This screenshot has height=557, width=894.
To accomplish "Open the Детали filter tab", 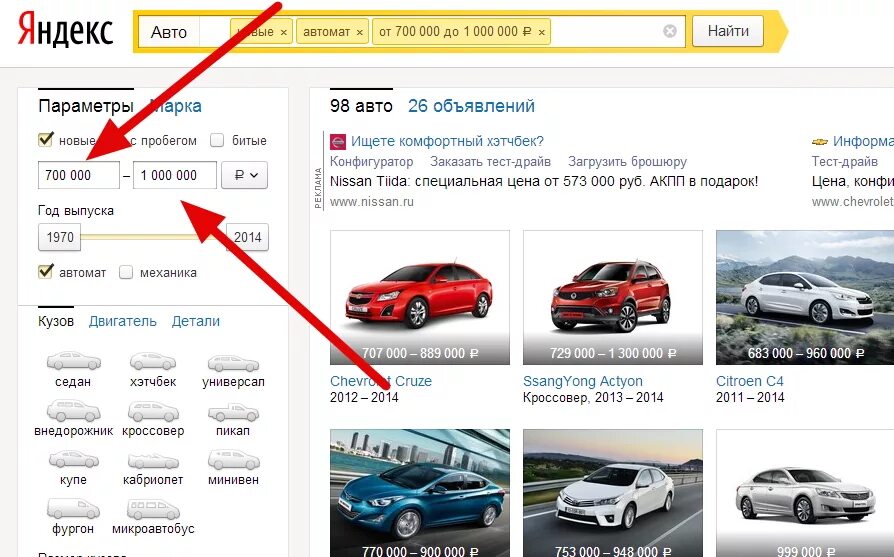I will click(196, 321).
